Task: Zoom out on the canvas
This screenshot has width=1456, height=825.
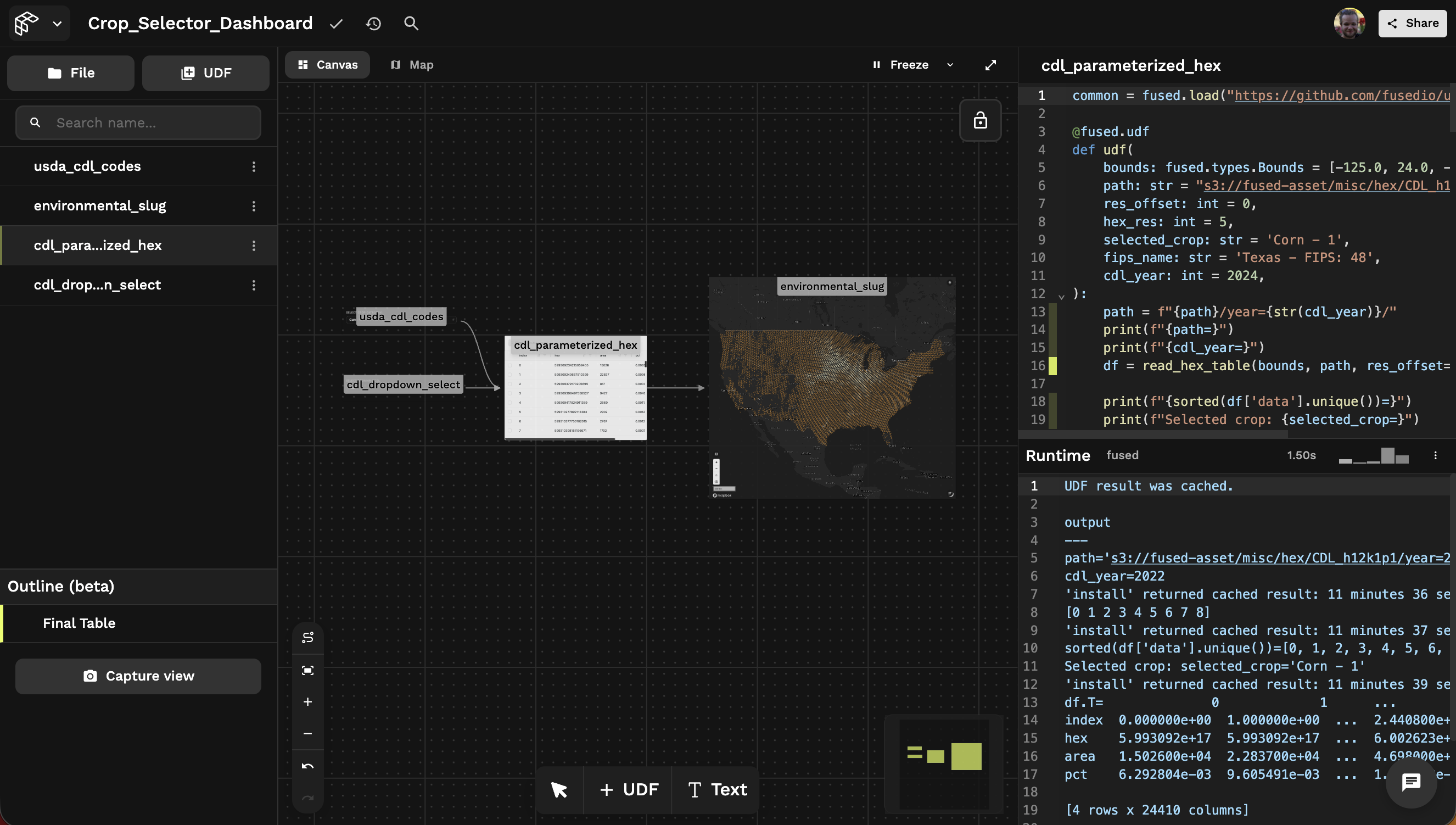Action: (x=307, y=734)
